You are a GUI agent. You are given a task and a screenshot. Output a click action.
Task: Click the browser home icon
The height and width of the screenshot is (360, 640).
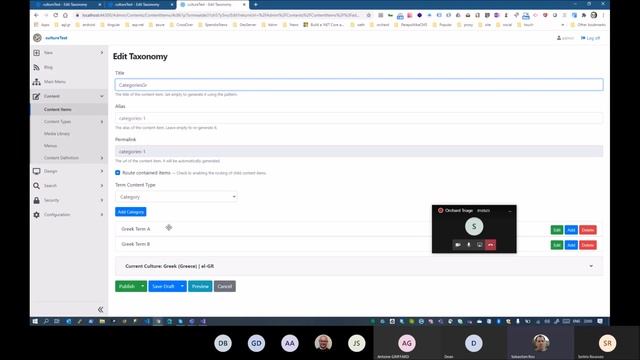click(x=65, y=15)
